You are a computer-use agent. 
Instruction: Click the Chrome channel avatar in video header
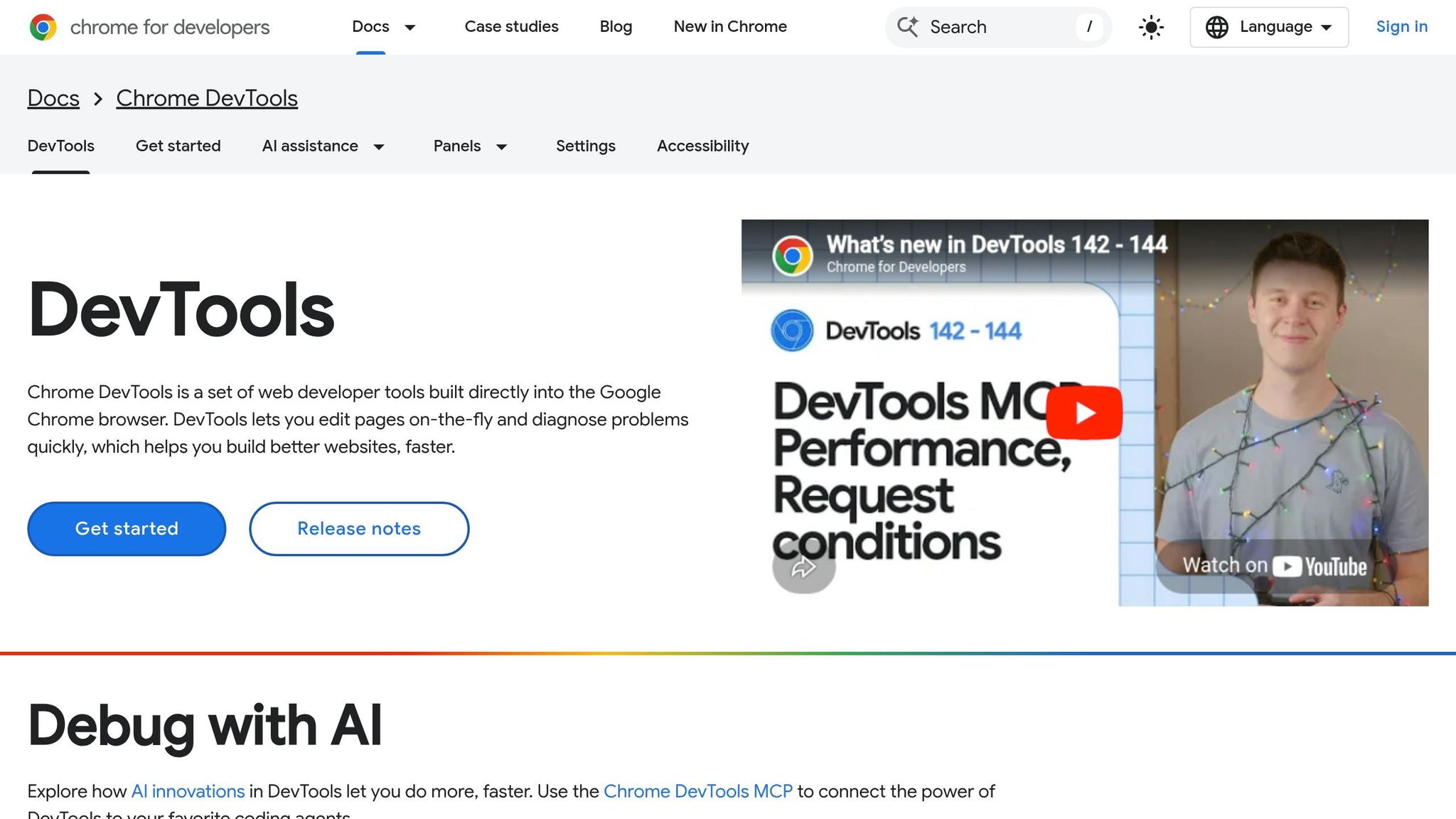[x=793, y=255]
